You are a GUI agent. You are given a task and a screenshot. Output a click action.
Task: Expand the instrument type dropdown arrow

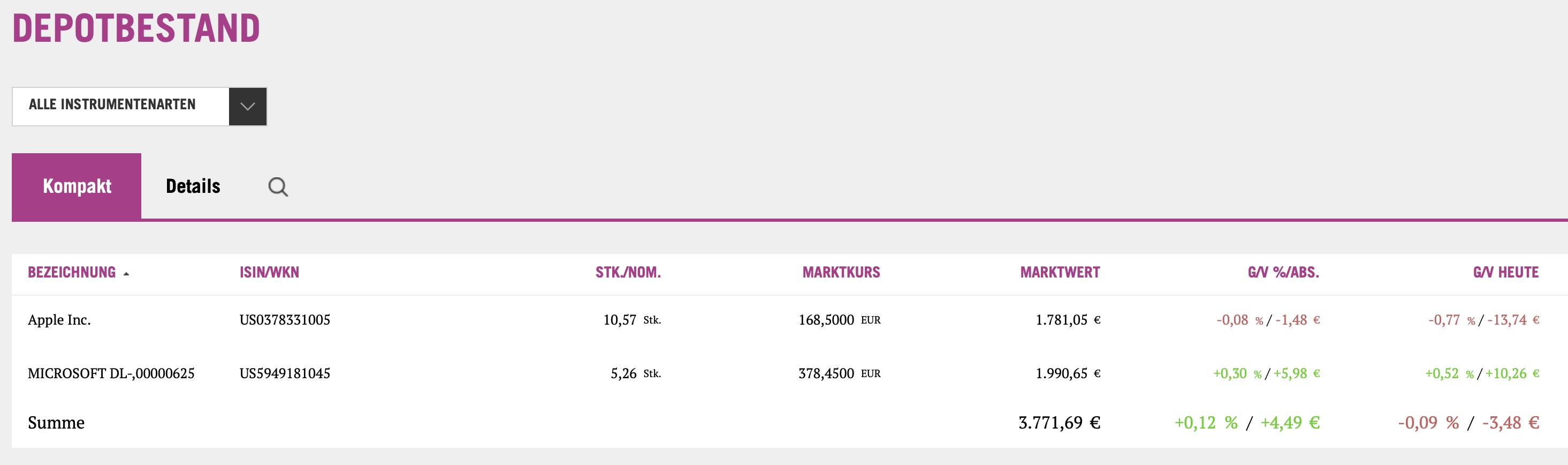tap(247, 107)
